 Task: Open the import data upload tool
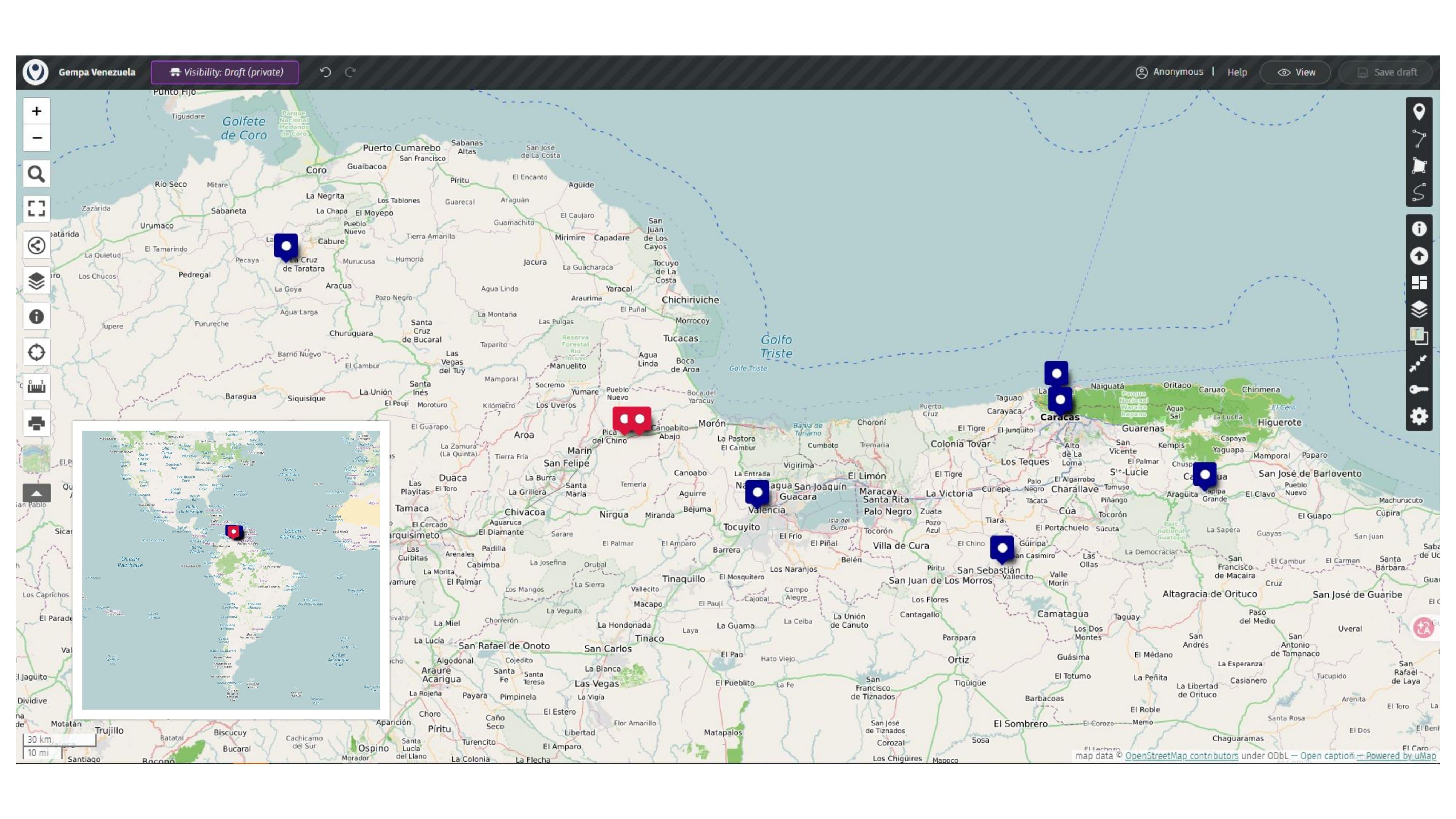(1419, 256)
